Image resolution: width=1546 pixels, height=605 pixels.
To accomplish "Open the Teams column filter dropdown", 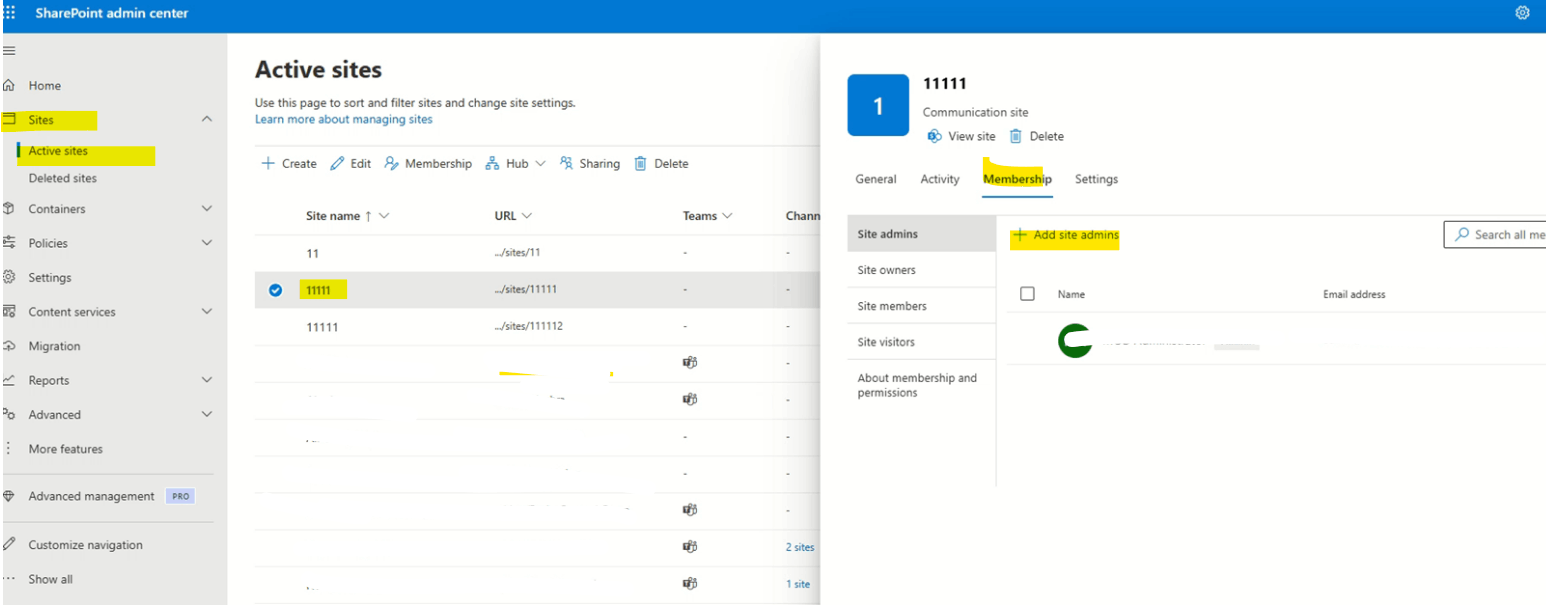I will [x=727, y=216].
